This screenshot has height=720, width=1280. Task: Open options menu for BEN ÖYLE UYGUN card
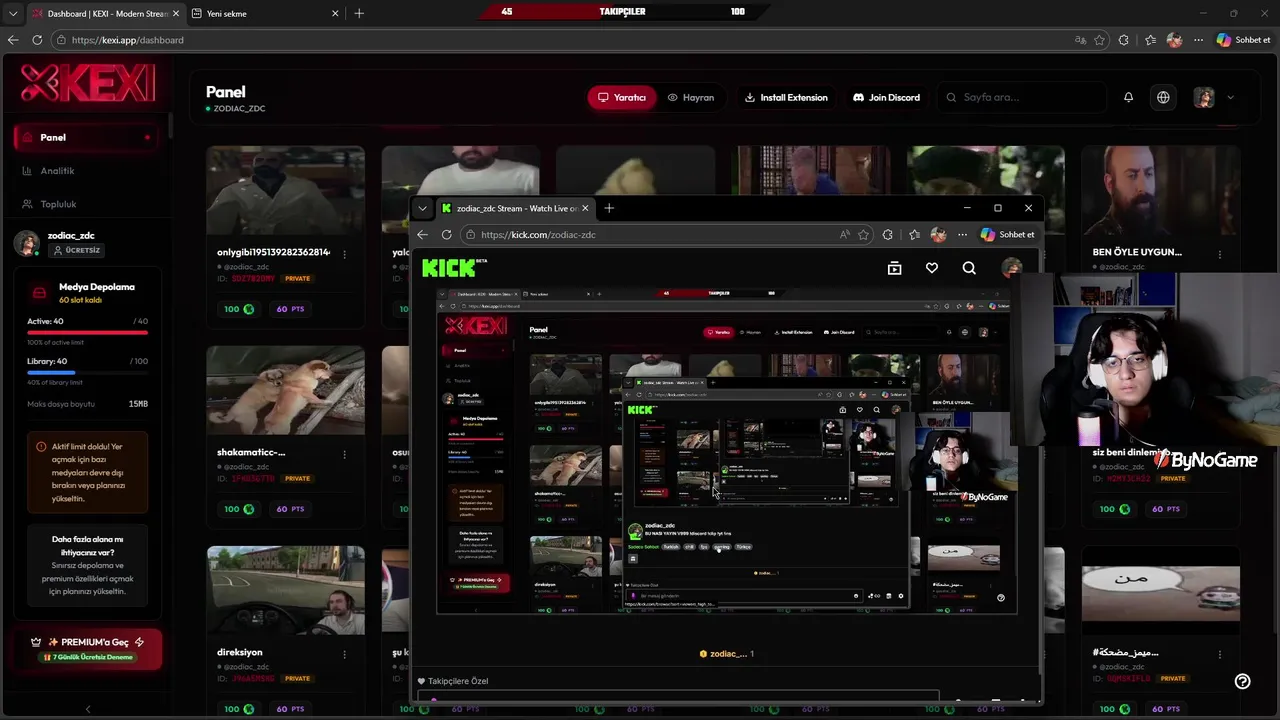tap(1219, 254)
